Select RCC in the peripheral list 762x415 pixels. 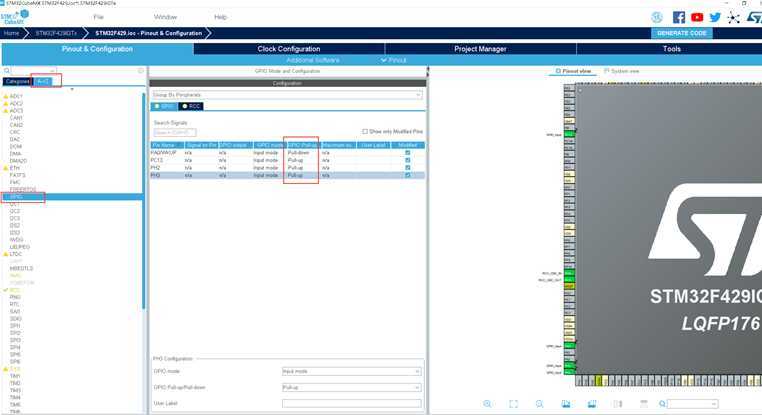point(15,290)
